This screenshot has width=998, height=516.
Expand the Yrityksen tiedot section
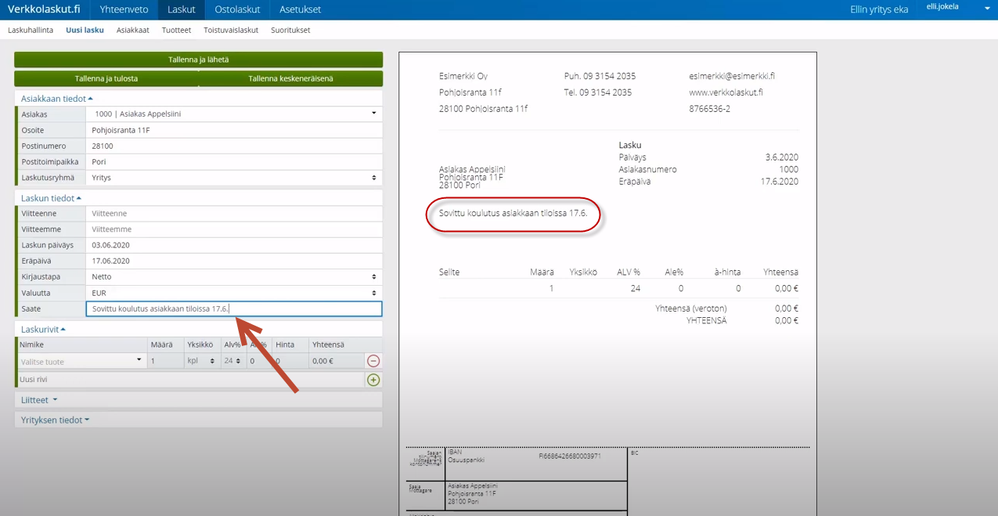click(x=56, y=420)
